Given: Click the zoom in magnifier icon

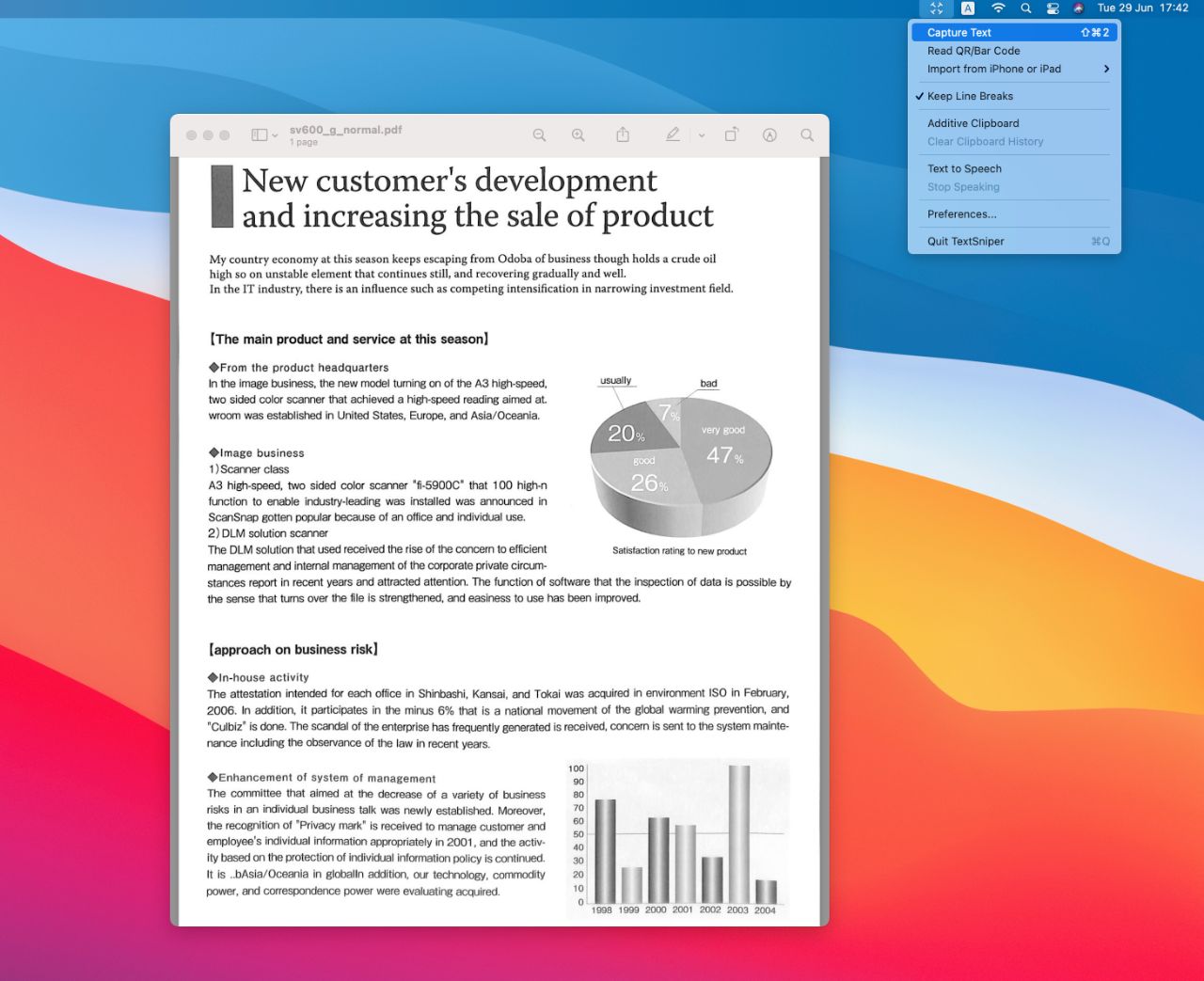Looking at the screenshot, I should (x=578, y=135).
